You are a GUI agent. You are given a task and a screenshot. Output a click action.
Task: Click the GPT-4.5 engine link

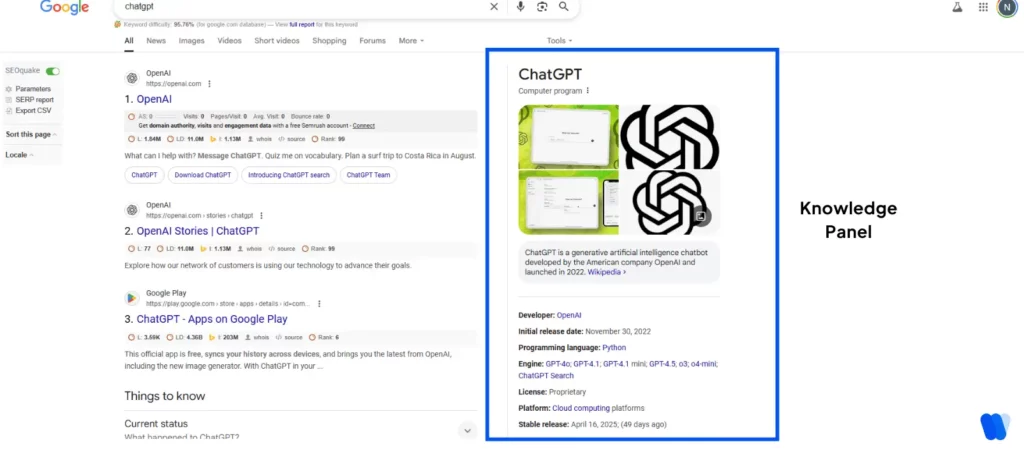[x=663, y=364]
